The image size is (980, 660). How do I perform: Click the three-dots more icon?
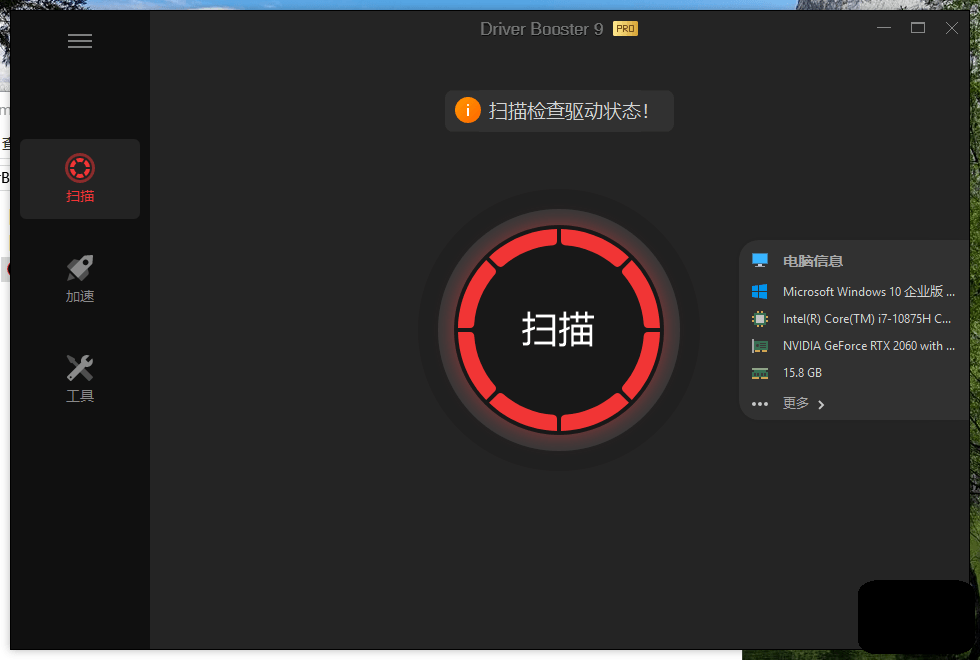[759, 404]
